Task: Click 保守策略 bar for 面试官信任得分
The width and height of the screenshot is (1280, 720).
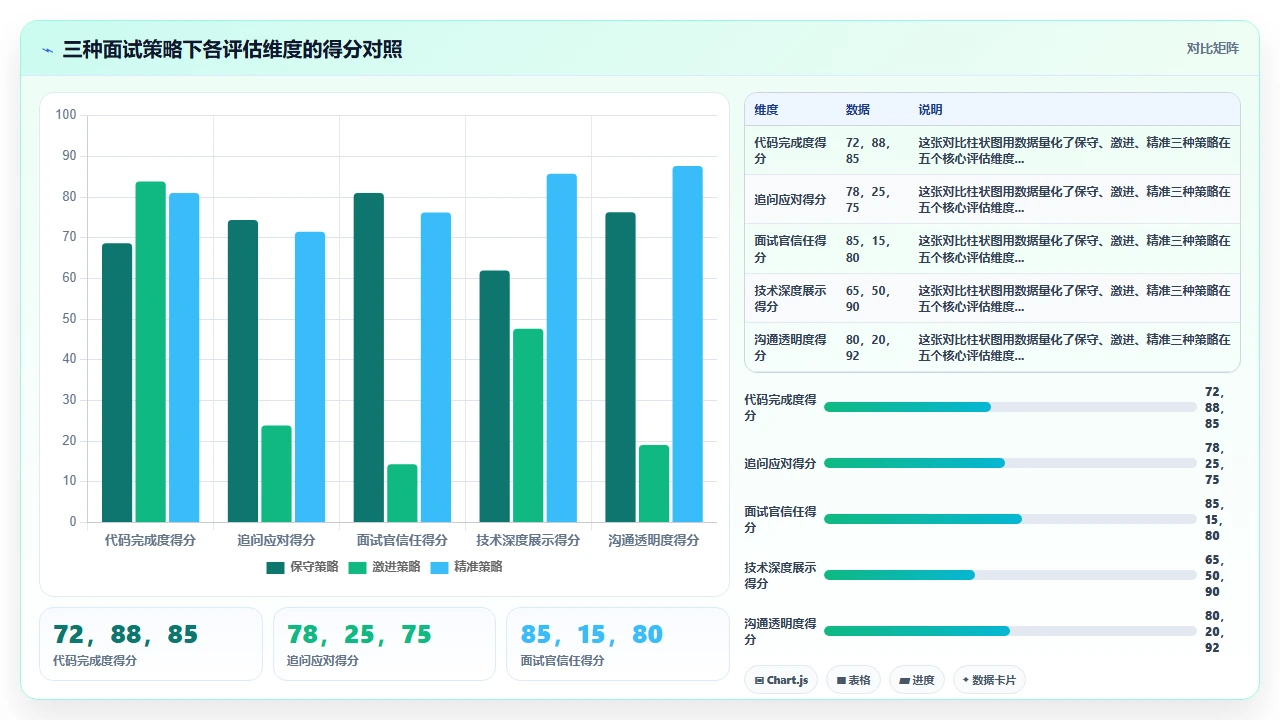Action: click(x=369, y=358)
